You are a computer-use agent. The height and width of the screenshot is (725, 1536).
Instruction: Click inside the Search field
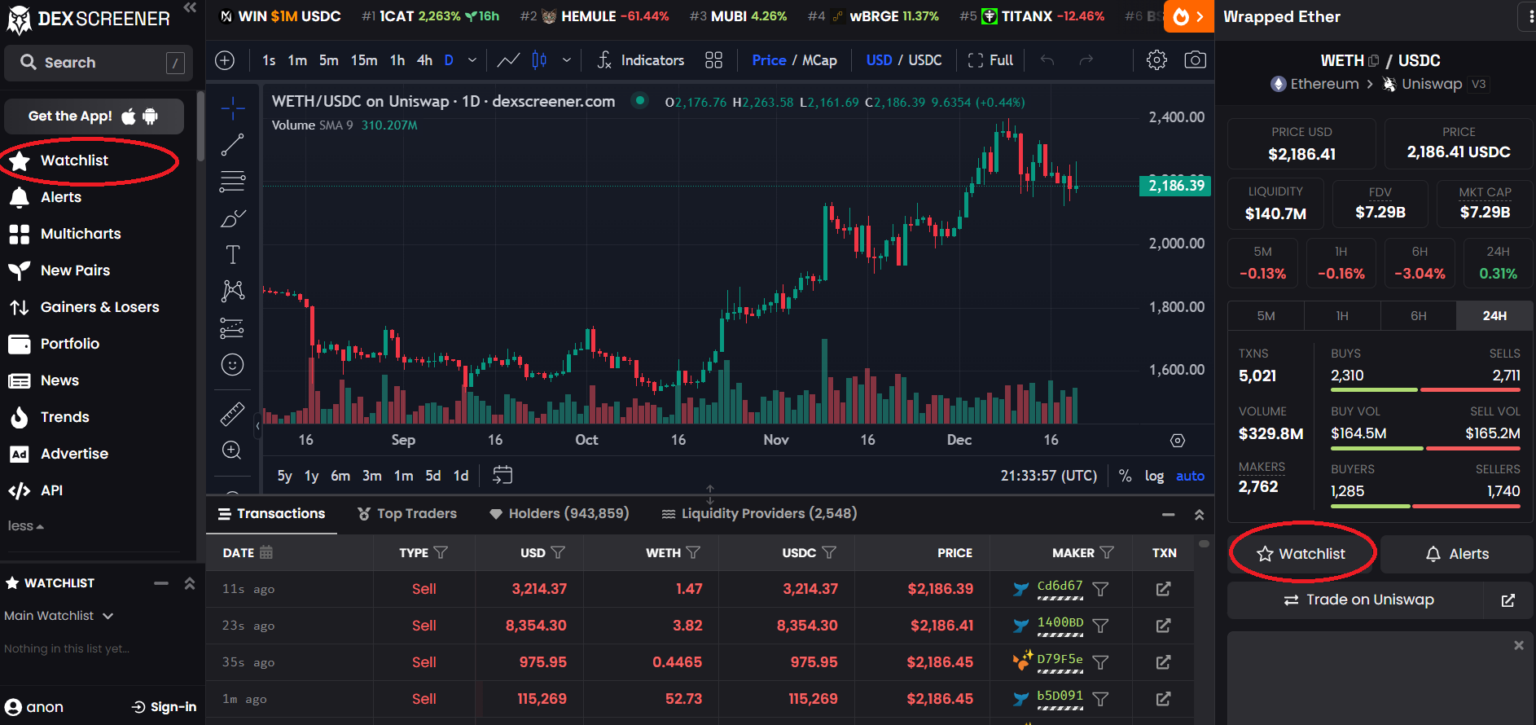(97, 62)
